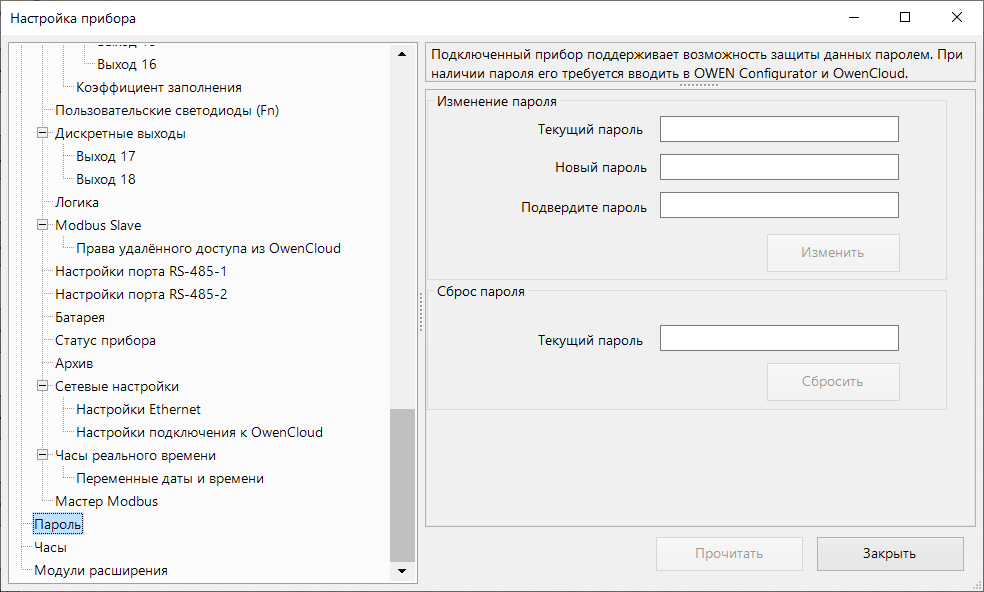This screenshot has width=984, height=592.
Task: Focus the Подтвердите пароль input field
Action: [x=779, y=206]
